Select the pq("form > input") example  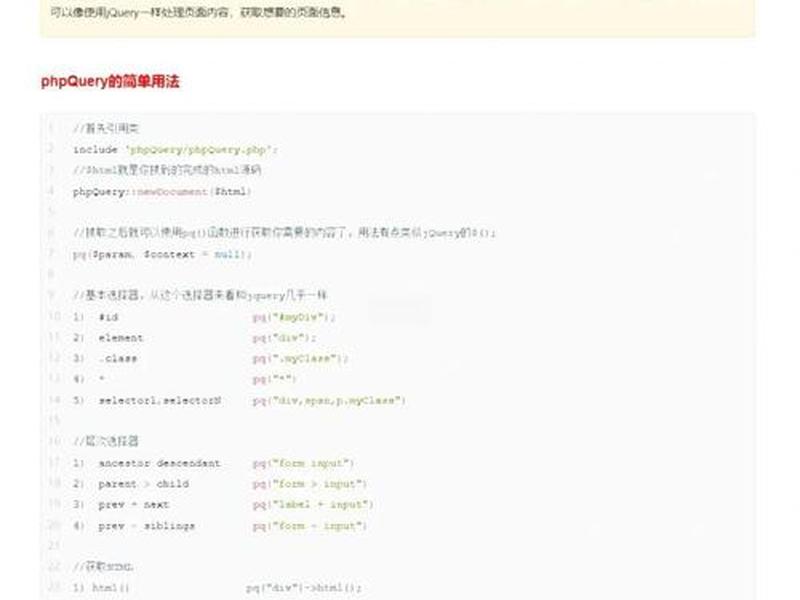pyautogui.click(x=310, y=484)
